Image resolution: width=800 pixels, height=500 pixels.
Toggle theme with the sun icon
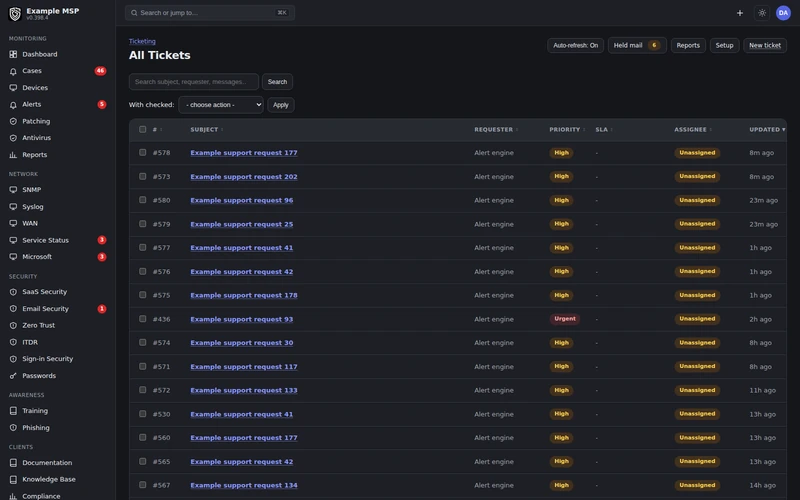[762, 13]
